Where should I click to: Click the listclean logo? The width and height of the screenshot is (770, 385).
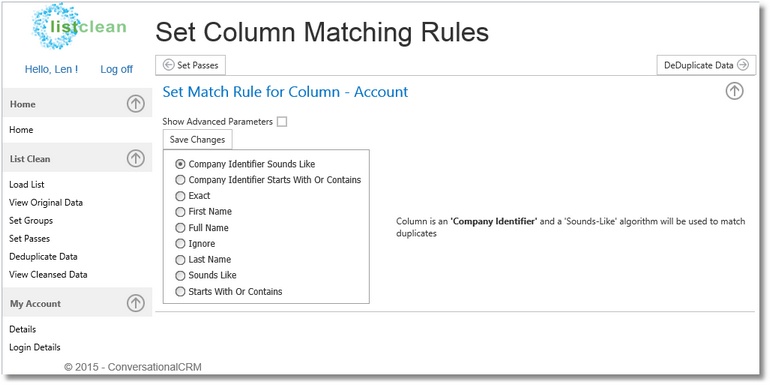[79, 26]
